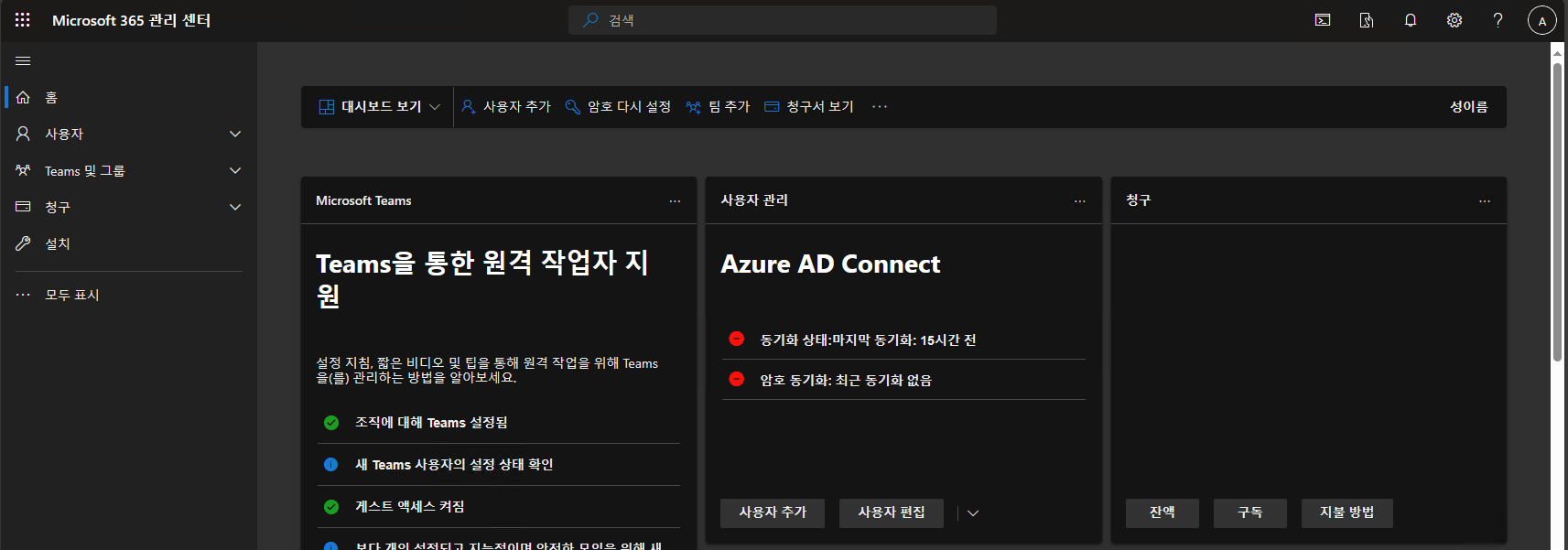Open the account avatar A
The height and width of the screenshot is (550, 1568).
point(1542,20)
